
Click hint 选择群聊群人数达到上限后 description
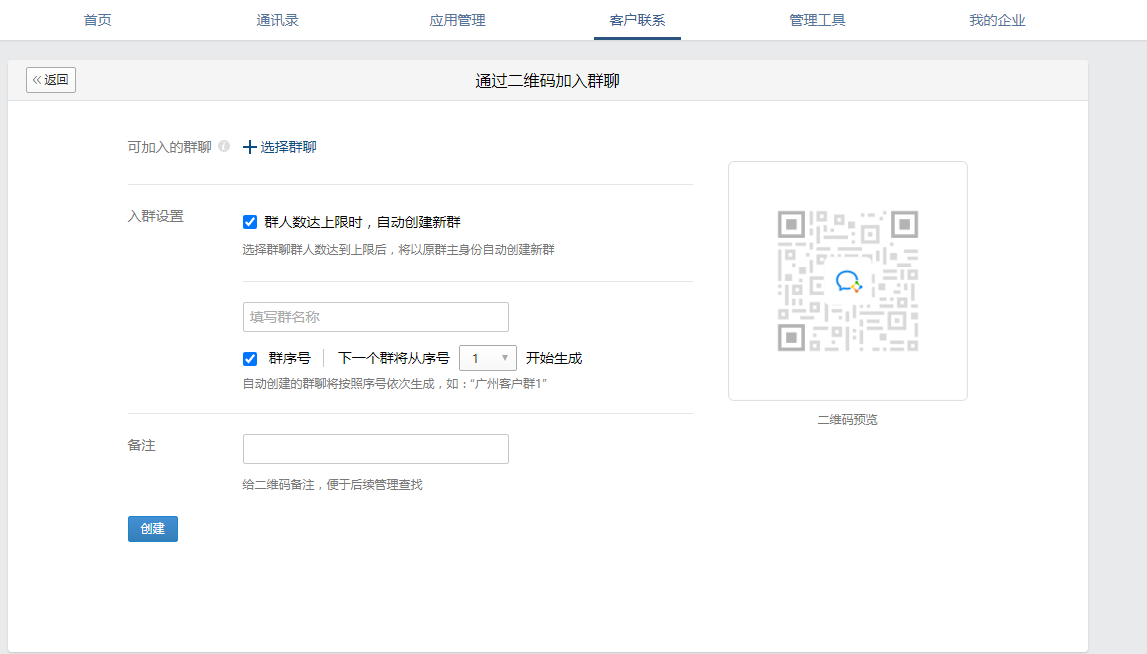point(398,249)
